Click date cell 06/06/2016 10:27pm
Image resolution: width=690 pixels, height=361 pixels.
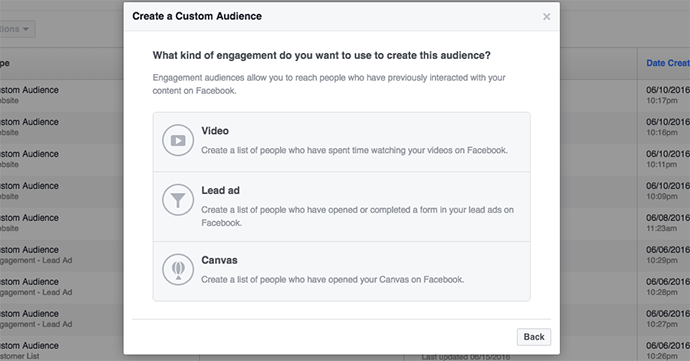(668, 318)
